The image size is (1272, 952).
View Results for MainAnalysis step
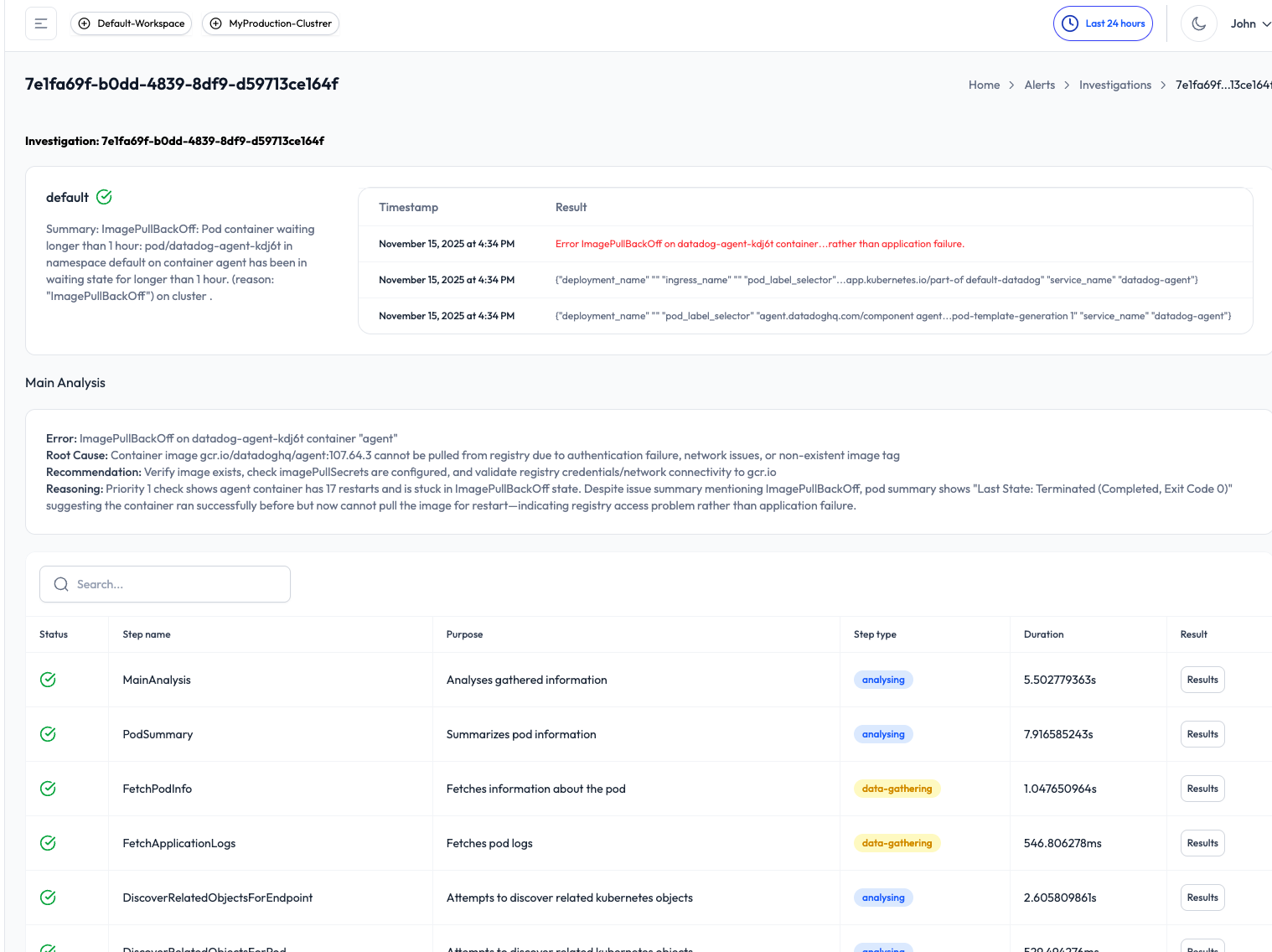click(x=1202, y=680)
